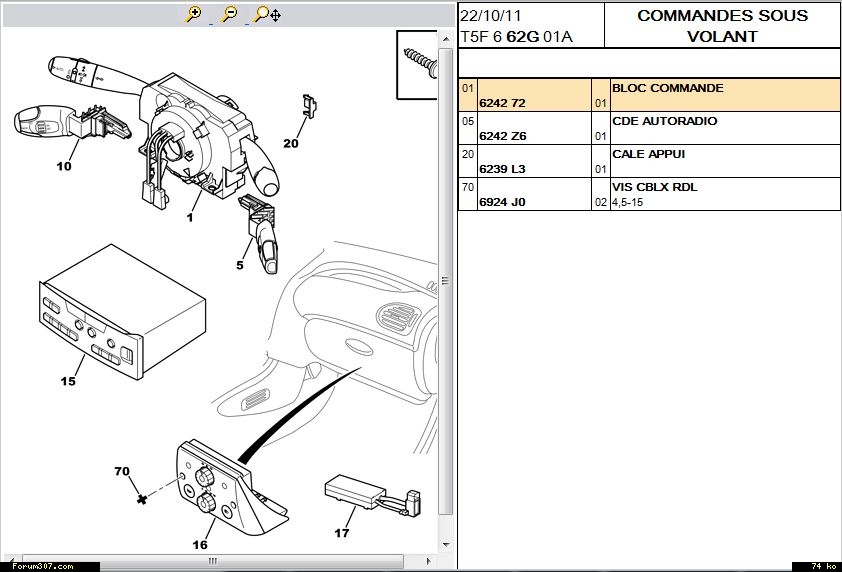Click callout number 15 under radio unit
Screen dimensions: 842x572
click(68, 381)
